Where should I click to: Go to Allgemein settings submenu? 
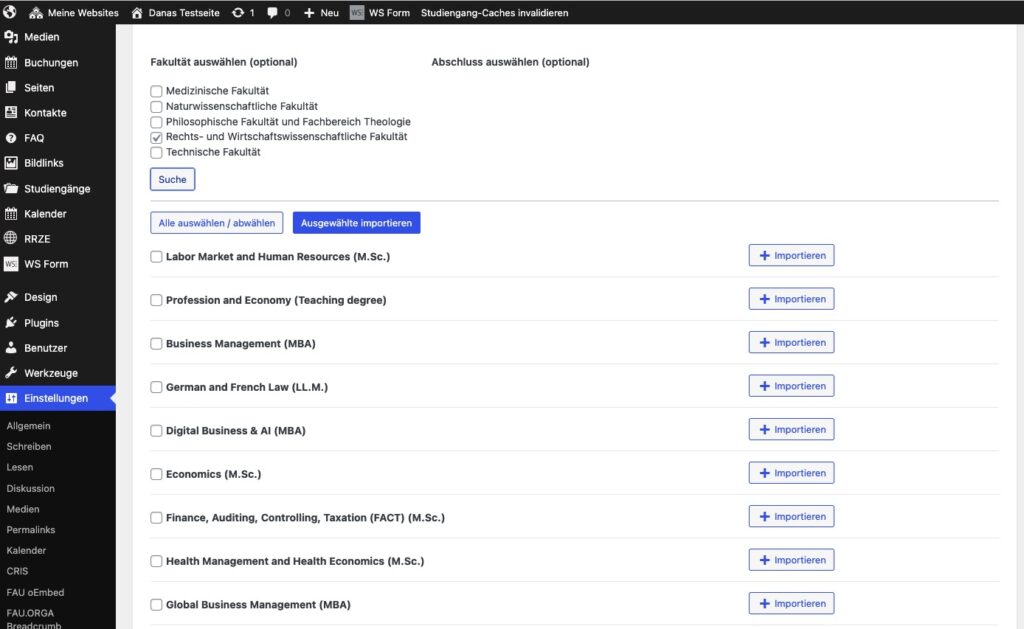(x=28, y=426)
